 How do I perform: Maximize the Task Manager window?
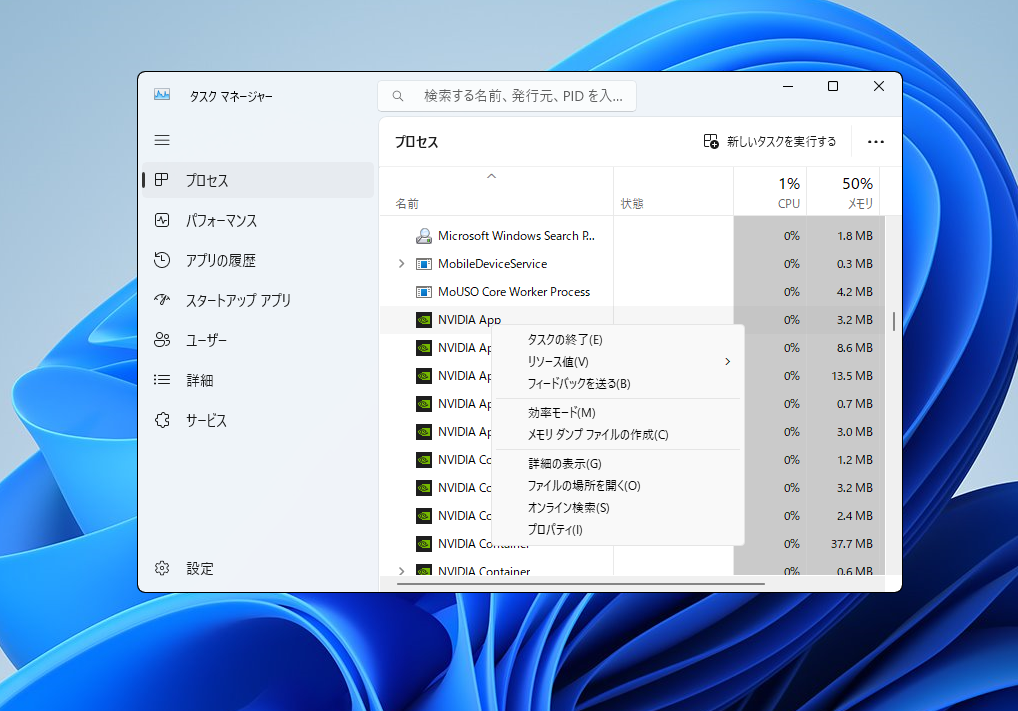point(833,86)
